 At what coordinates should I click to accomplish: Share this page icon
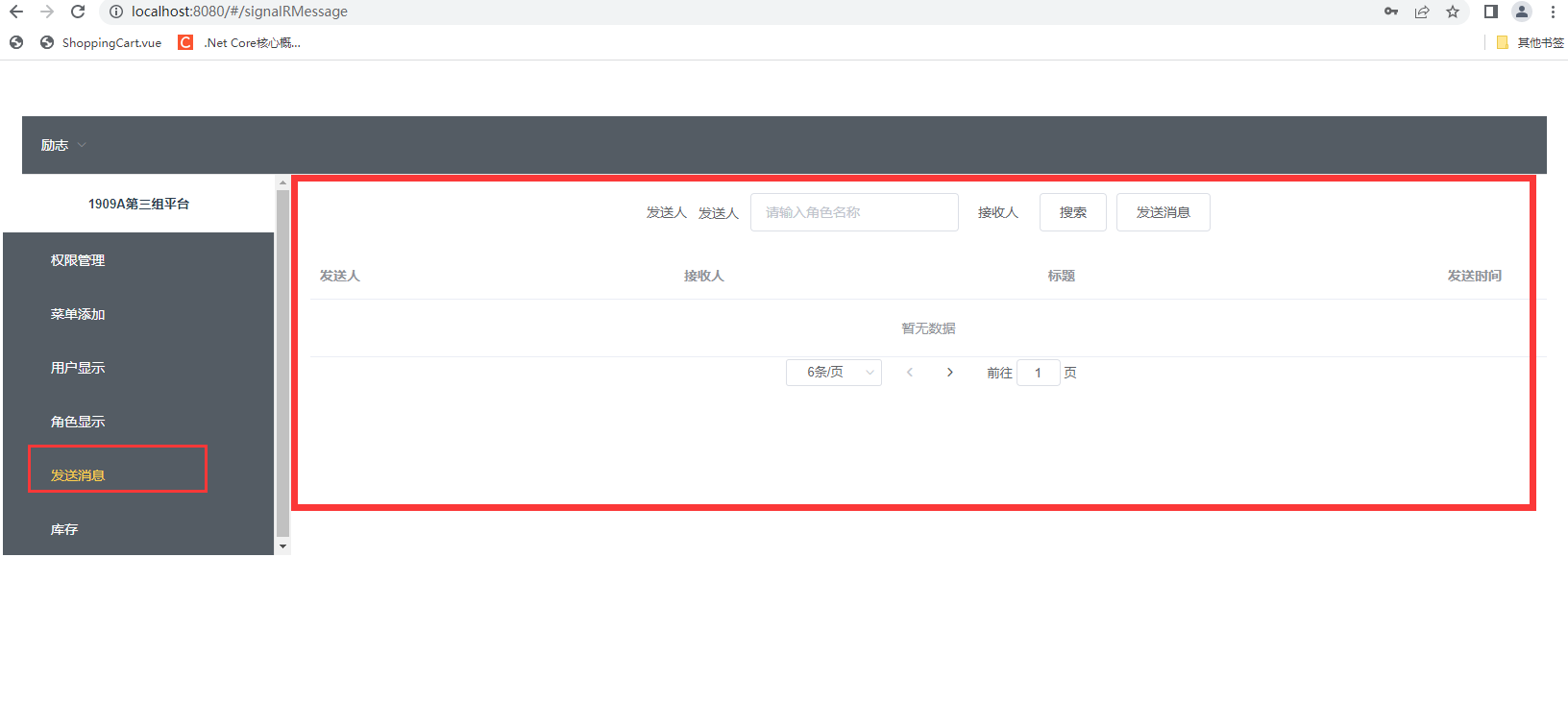[x=1422, y=12]
